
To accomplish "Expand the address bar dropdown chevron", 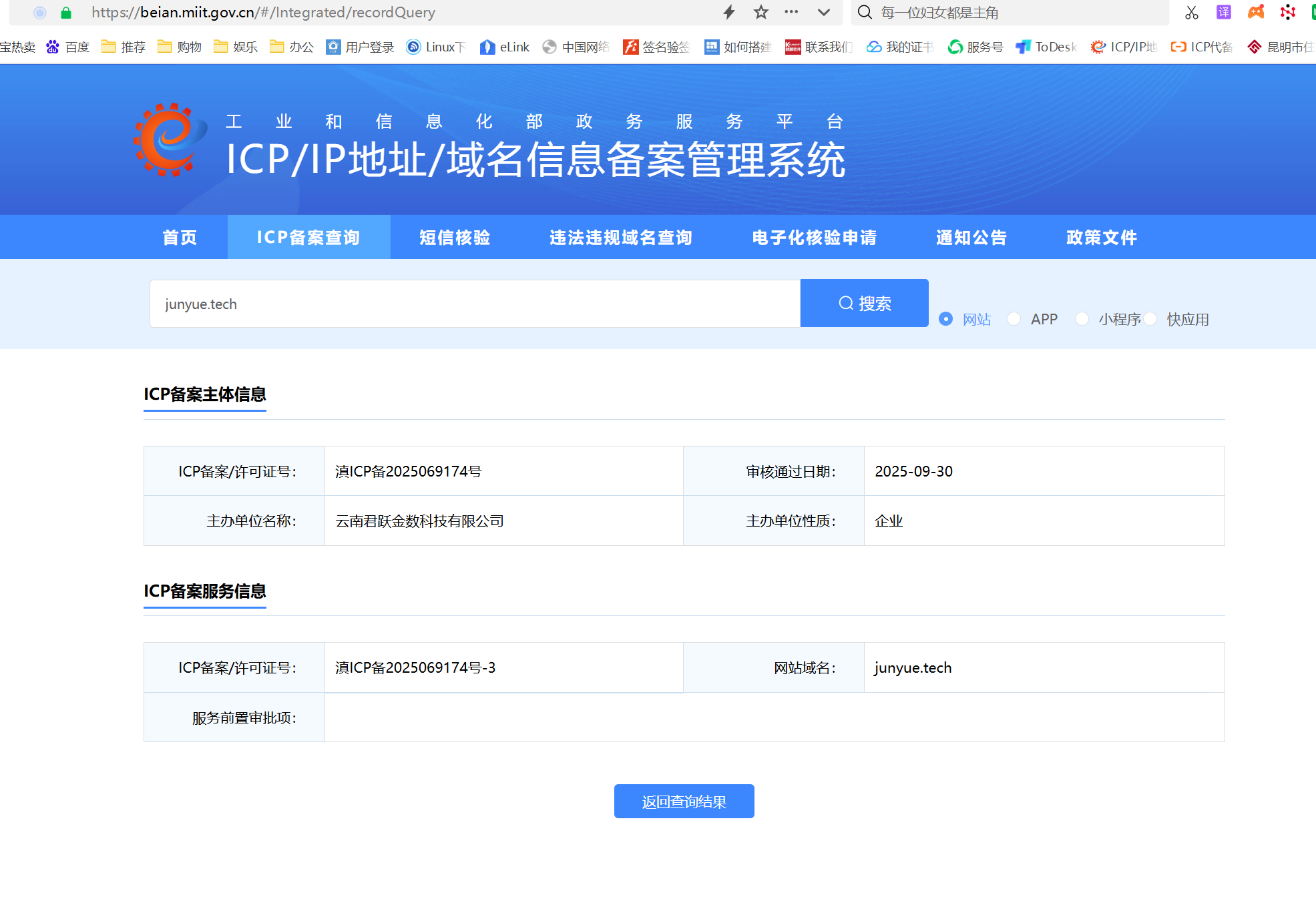I will [x=824, y=12].
